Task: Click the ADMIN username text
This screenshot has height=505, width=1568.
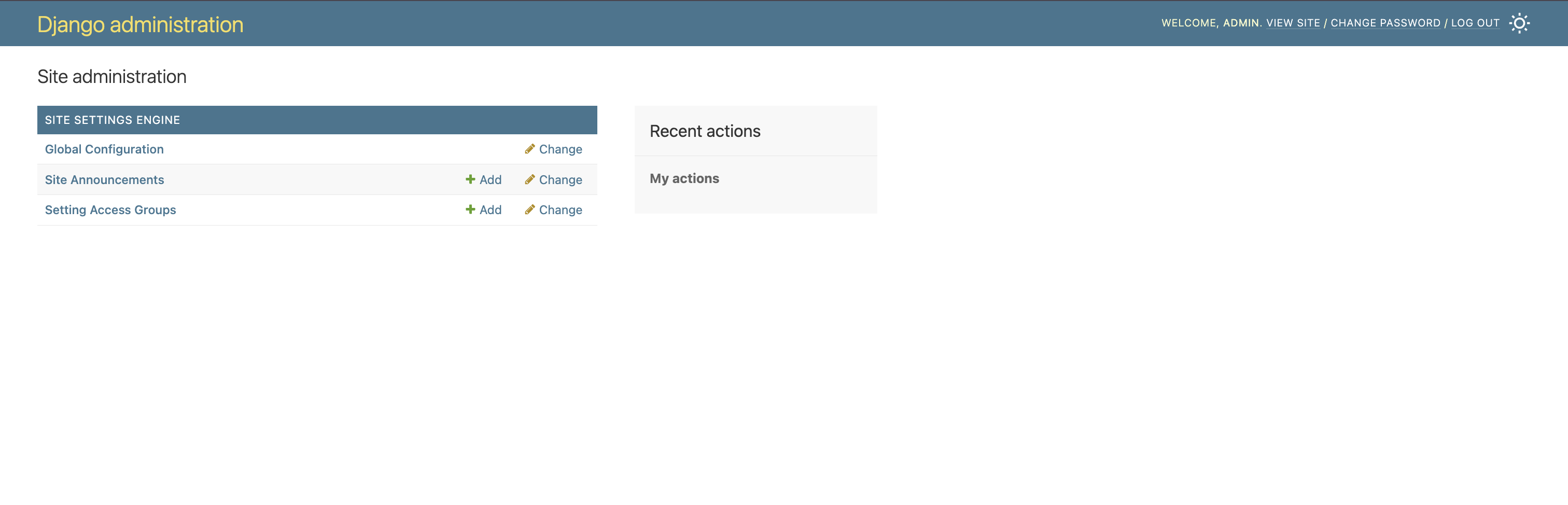Action: click(1240, 23)
